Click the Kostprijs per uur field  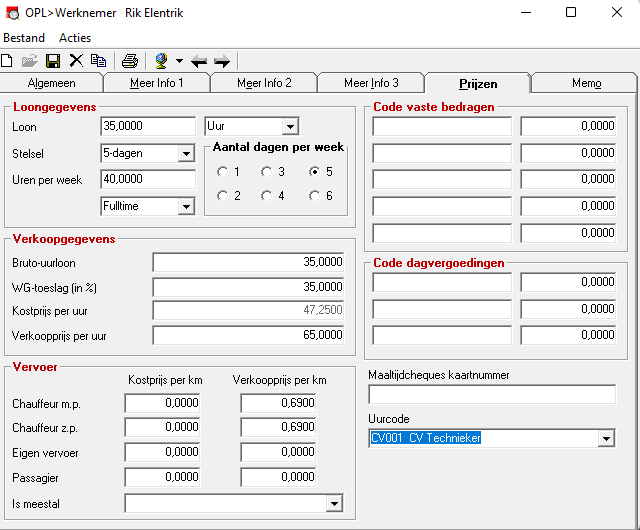coord(248,310)
